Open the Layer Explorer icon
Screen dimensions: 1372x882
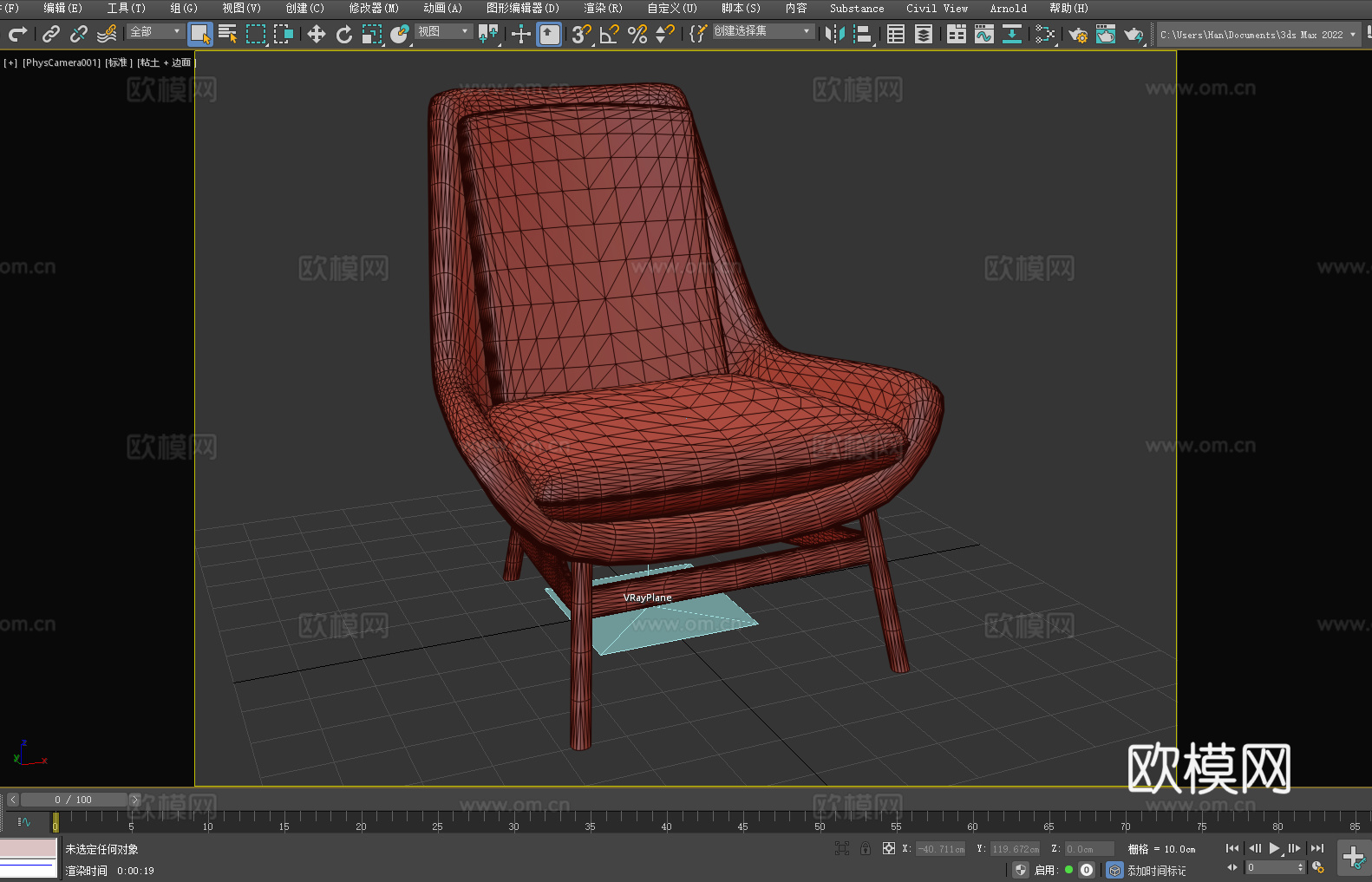(924, 34)
